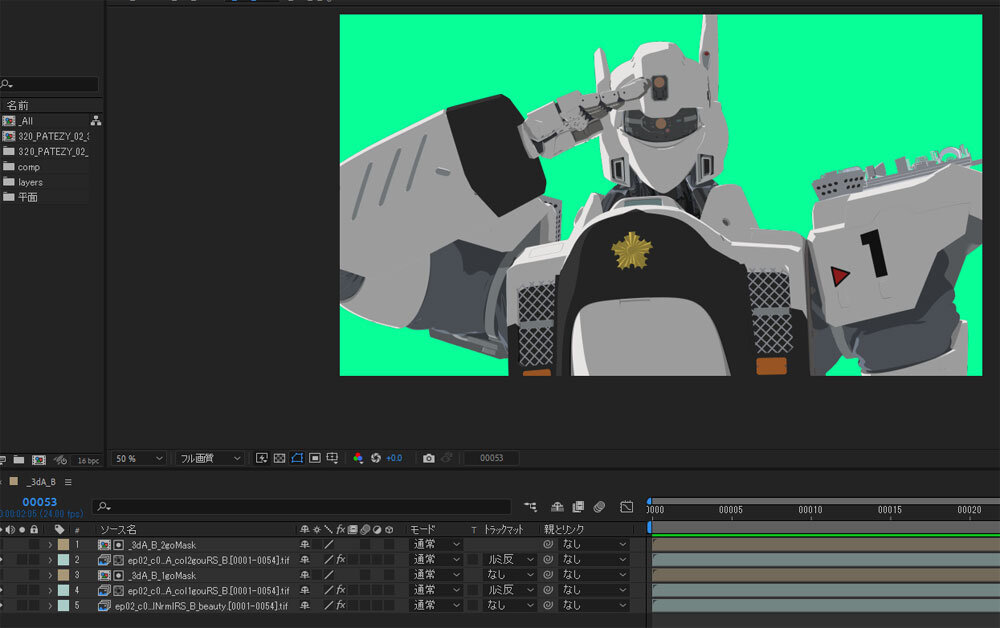Click the ソース名 column header
This screenshot has height=628, width=1000.
118,529
